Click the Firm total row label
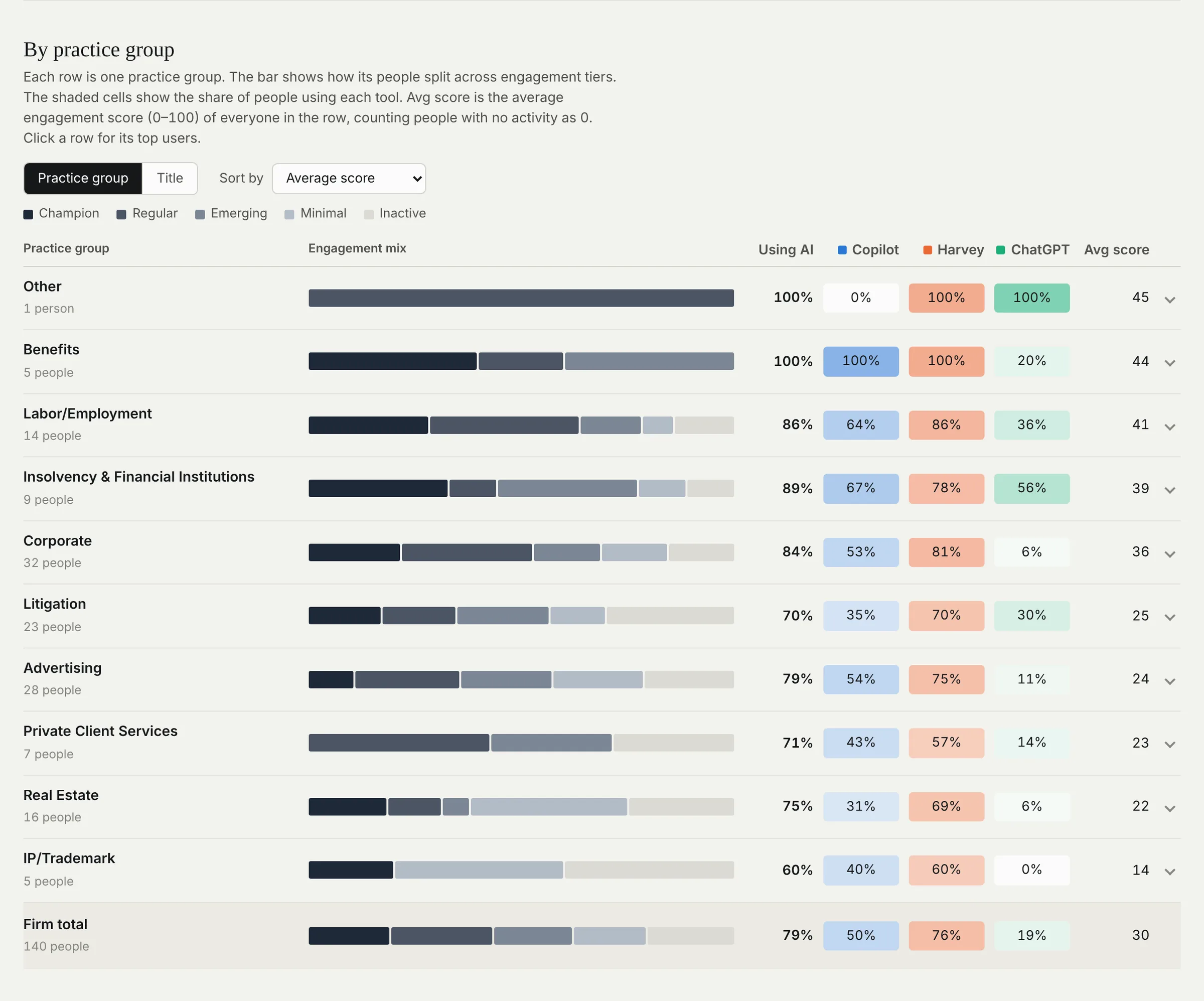The height and width of the screenshot is (1001, 1204). point(56,924)
